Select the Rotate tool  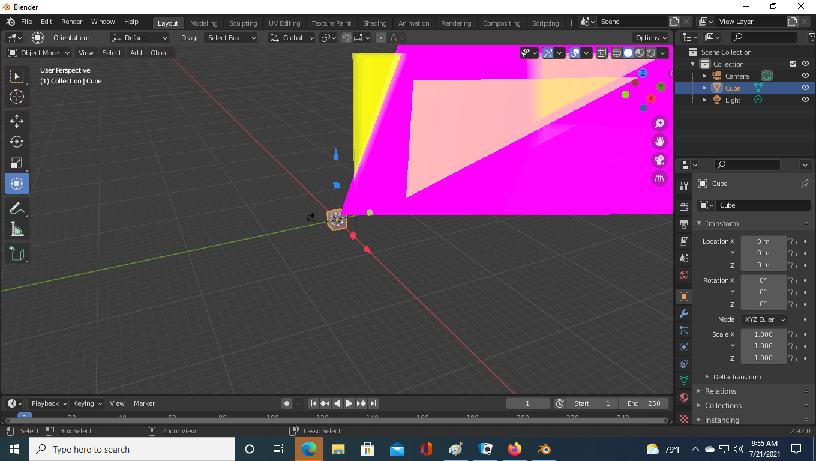17,142
